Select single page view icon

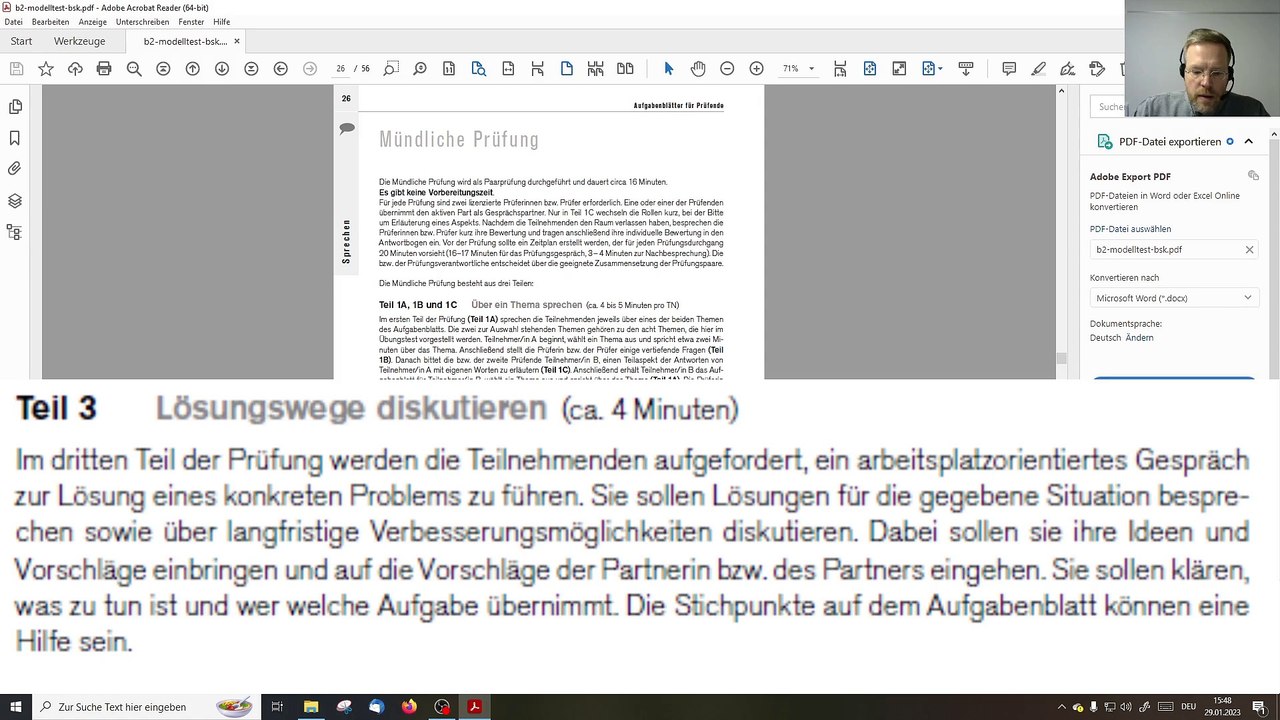tap(567, 68)
